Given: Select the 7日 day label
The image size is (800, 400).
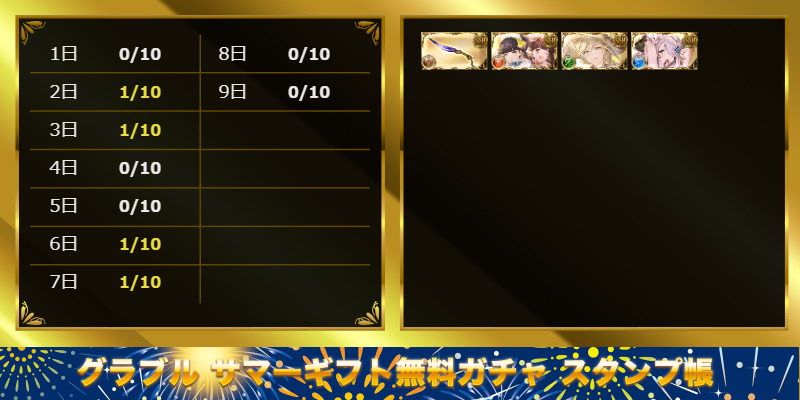Looking at the screenshot, I should [x=64, y=282].
